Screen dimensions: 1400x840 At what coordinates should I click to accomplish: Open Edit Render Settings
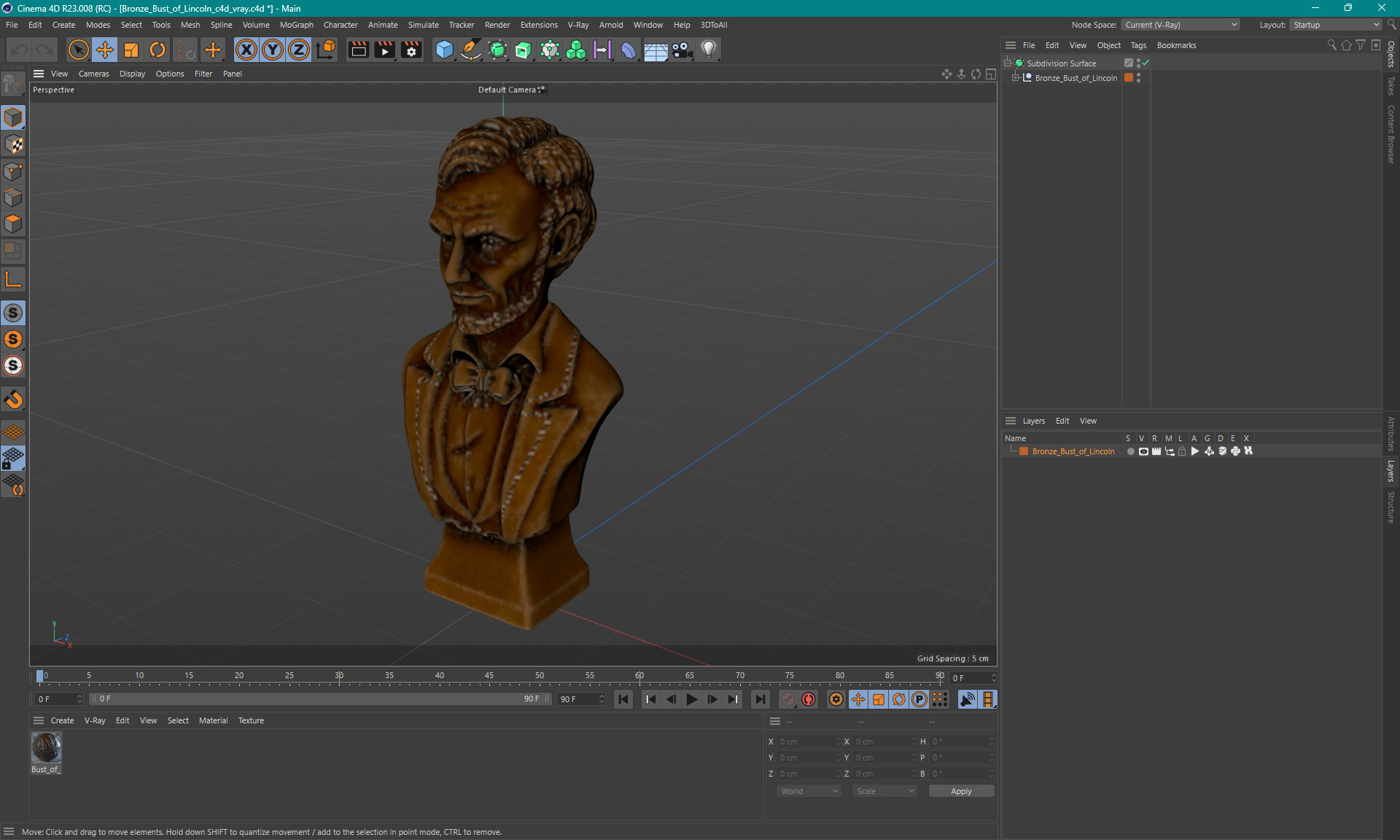[x=411, y=50]
